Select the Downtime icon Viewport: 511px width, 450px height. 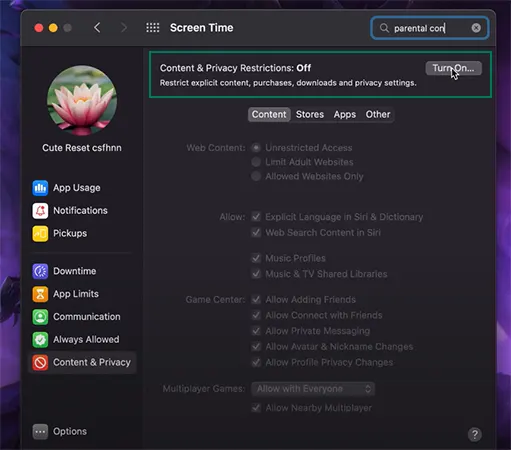click(40, 271)
